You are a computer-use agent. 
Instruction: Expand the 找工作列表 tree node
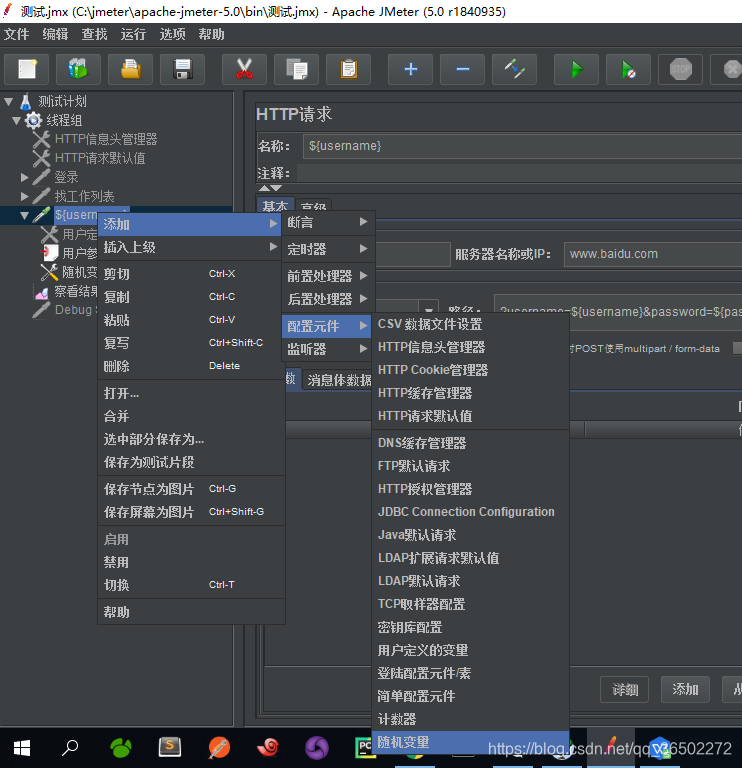coord(24,196)
